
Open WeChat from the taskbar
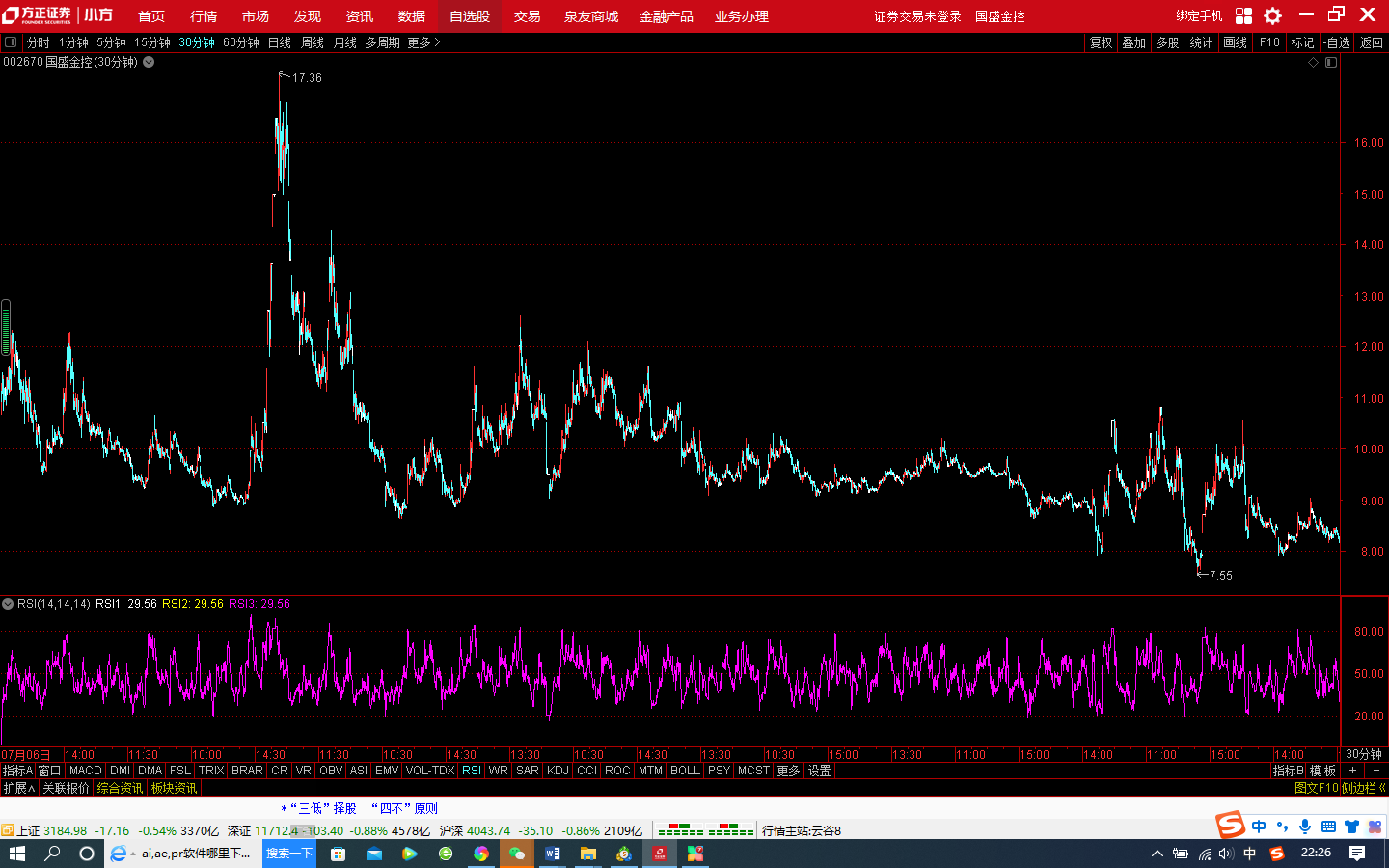[516, 854]
